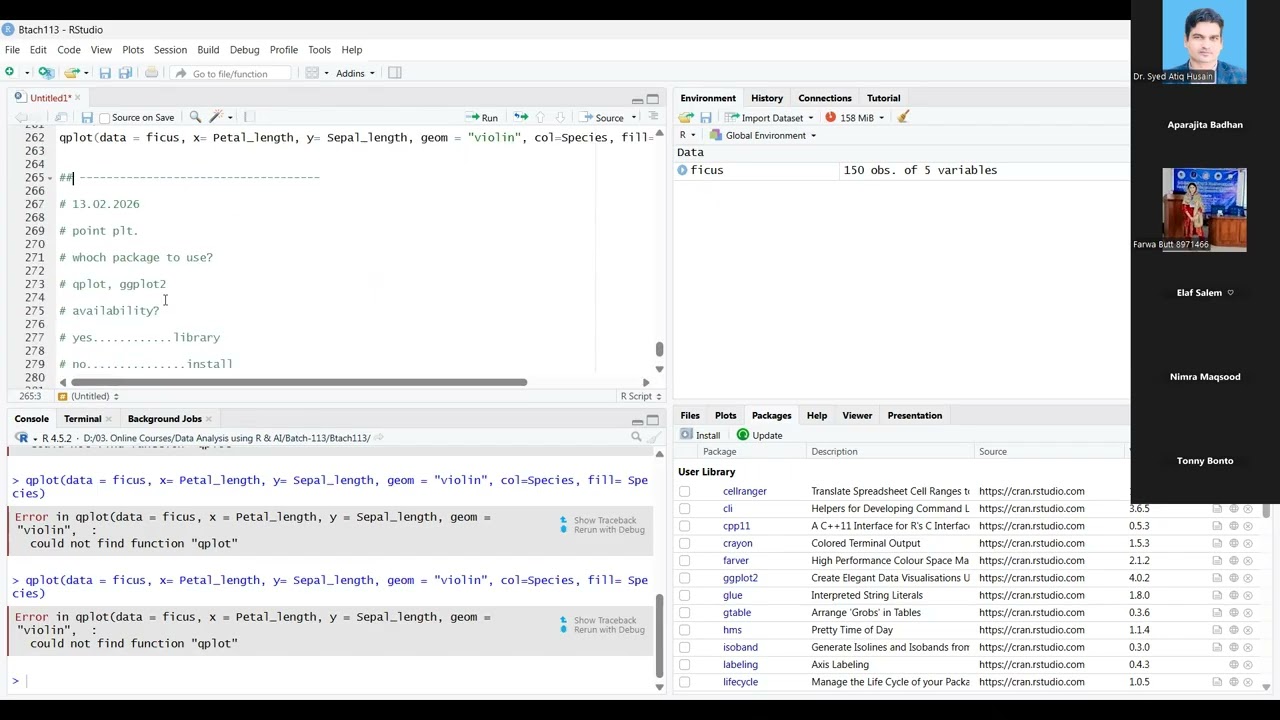Click Show Traceback for the first error
1280x720 pixels.
coord(598,520)
